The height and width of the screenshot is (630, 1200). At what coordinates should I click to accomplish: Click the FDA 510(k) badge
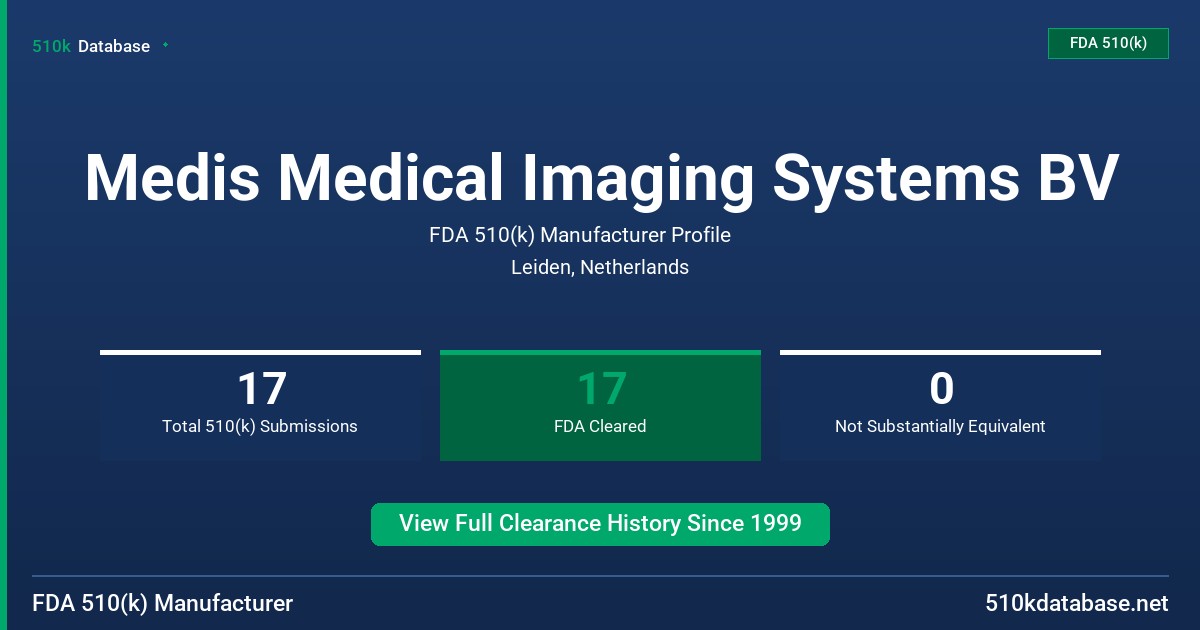click(x=1108, y=43)
